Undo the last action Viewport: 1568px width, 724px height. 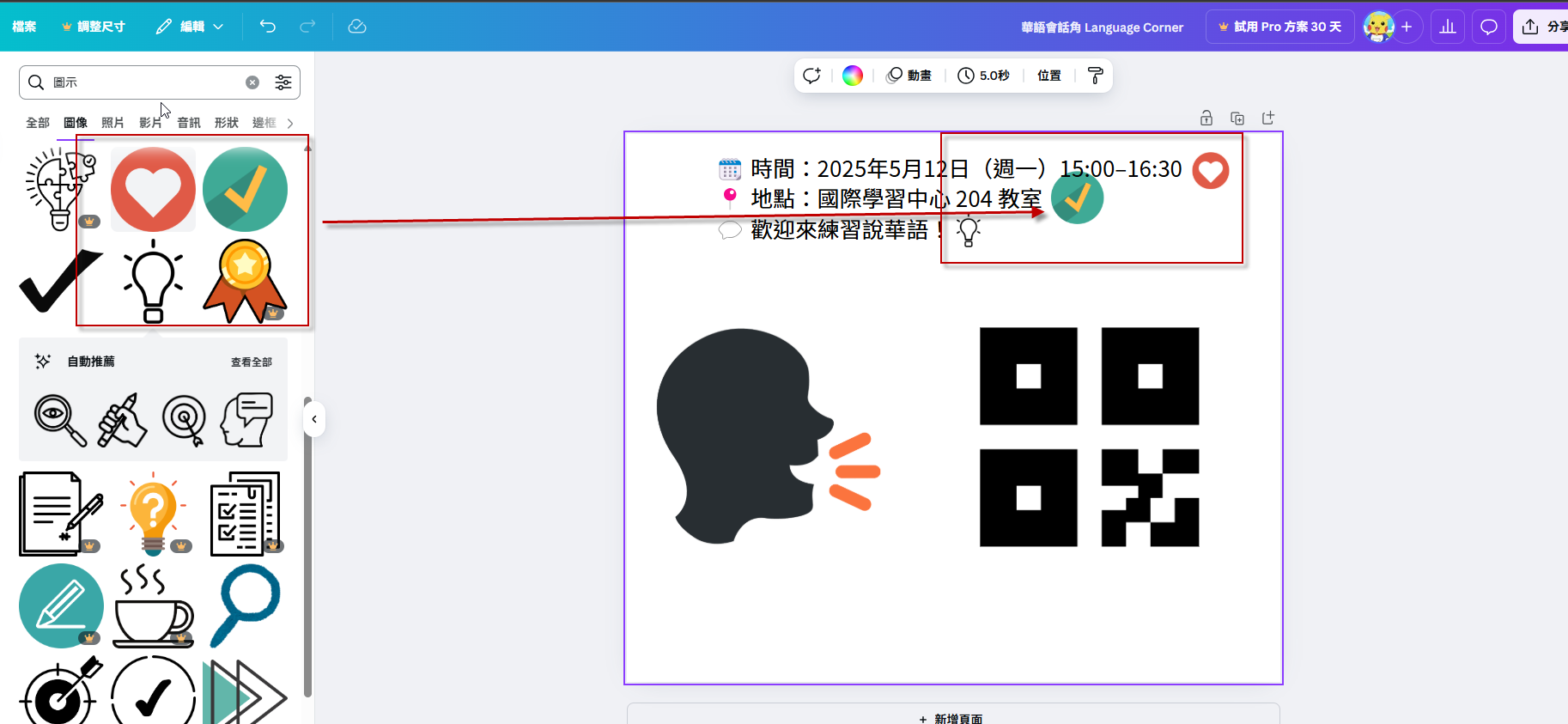[268, 27]
